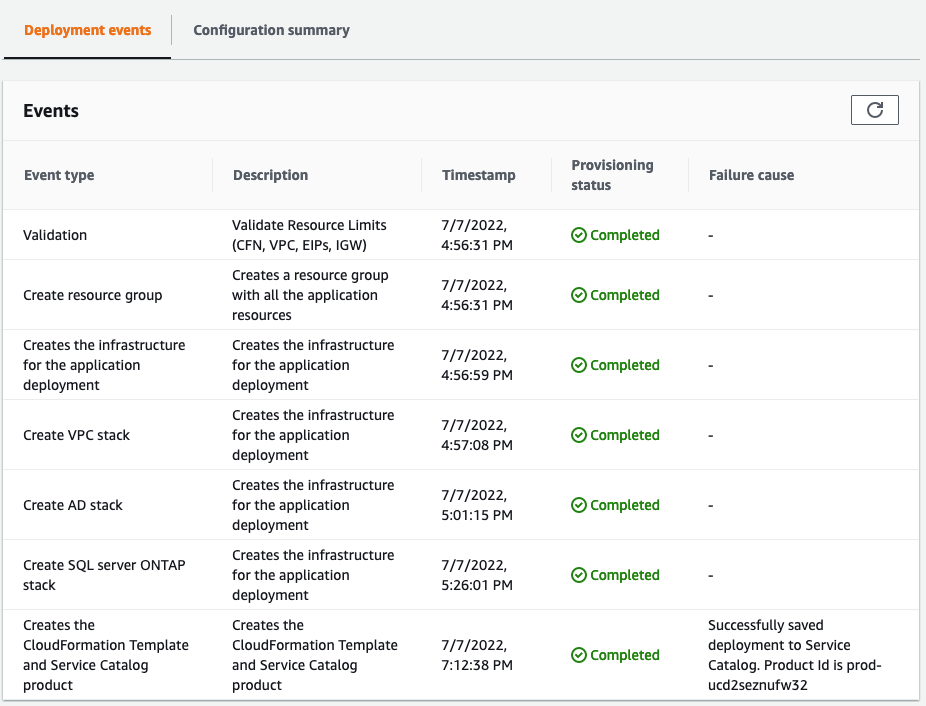Open the Deployment events tab
Viewport: 926px width, 706px height.
[x=87, y=30]
